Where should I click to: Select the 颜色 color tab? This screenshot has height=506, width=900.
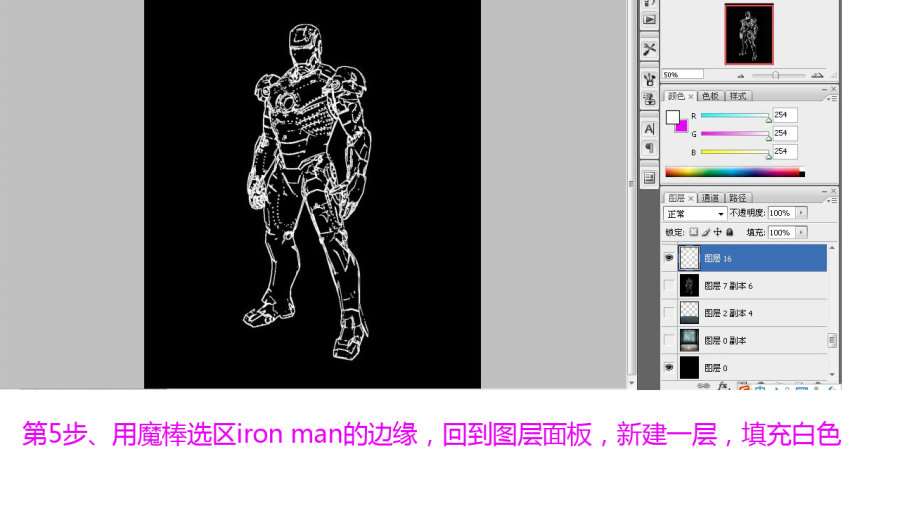[676, 96]
